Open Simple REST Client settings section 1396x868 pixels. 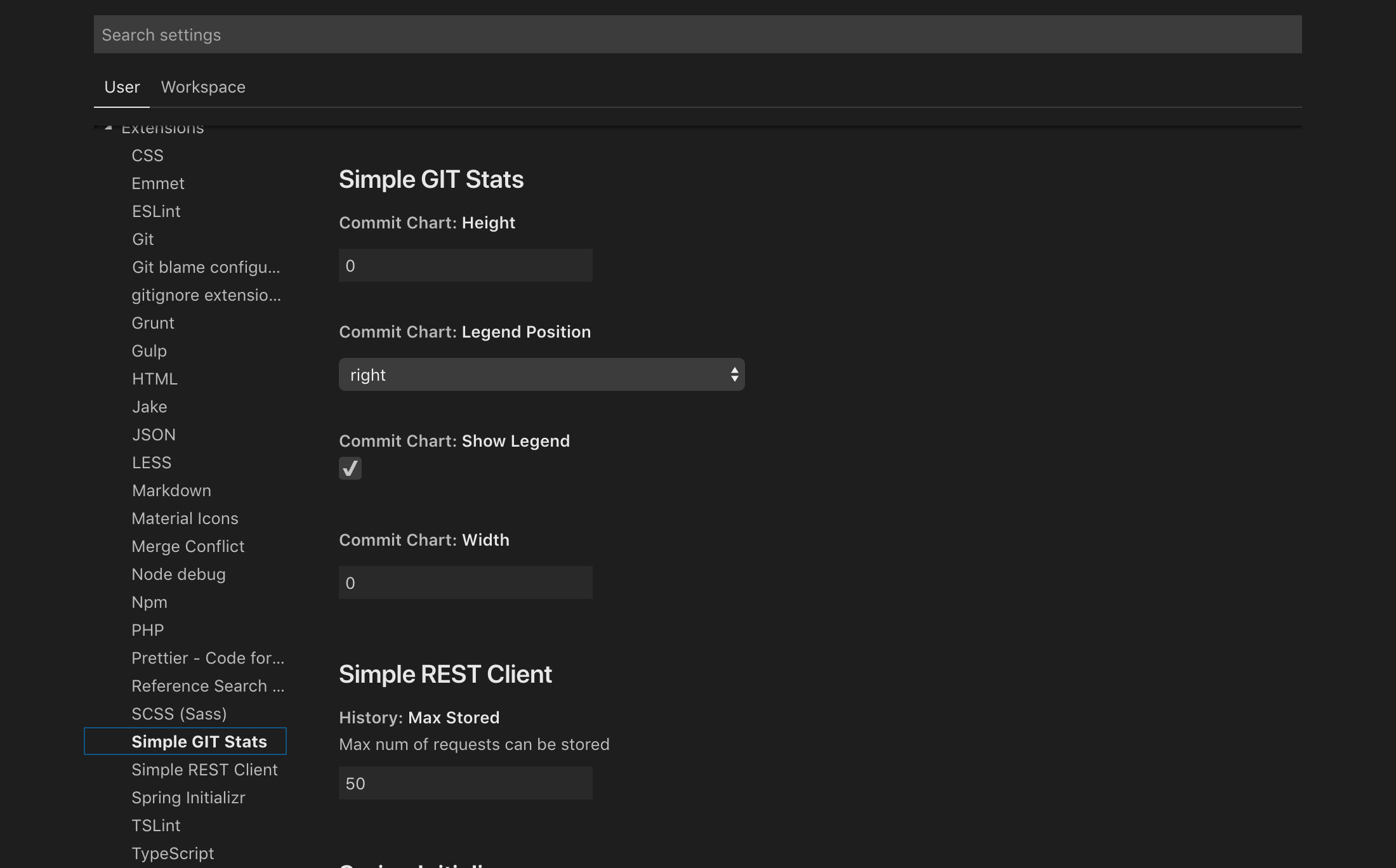click(204, 770)
